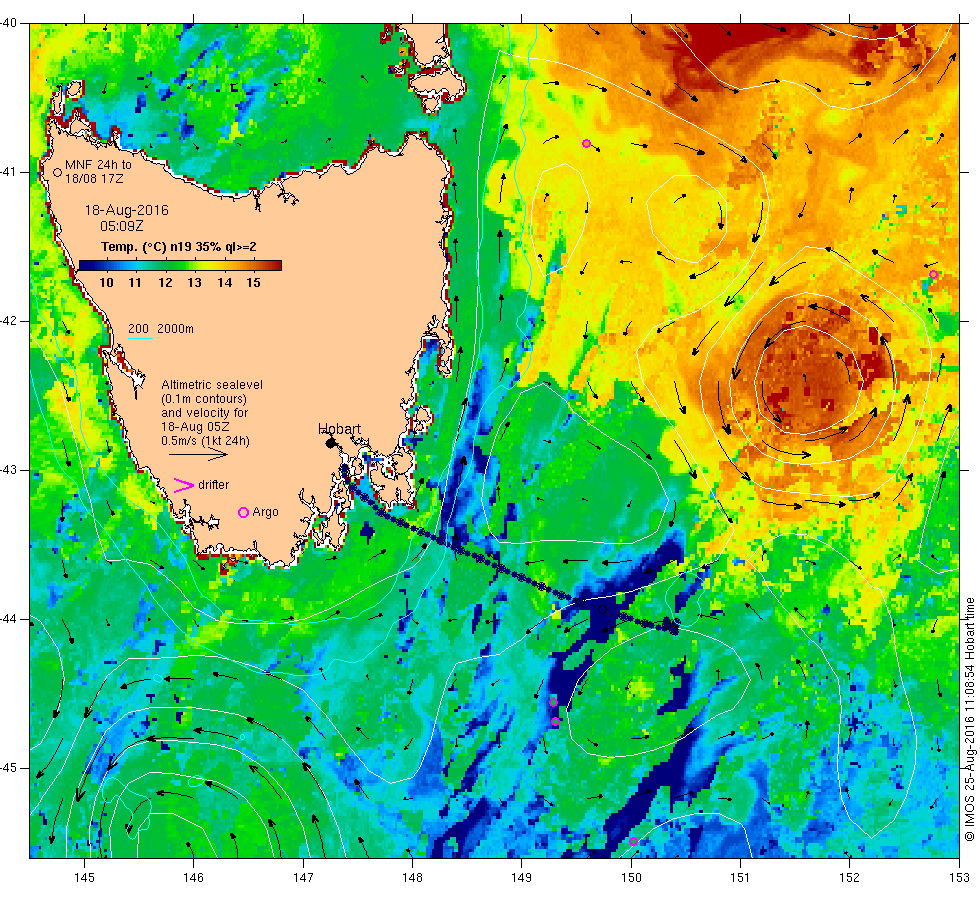Click the 'drifter' legend label

tap(214, 485)
